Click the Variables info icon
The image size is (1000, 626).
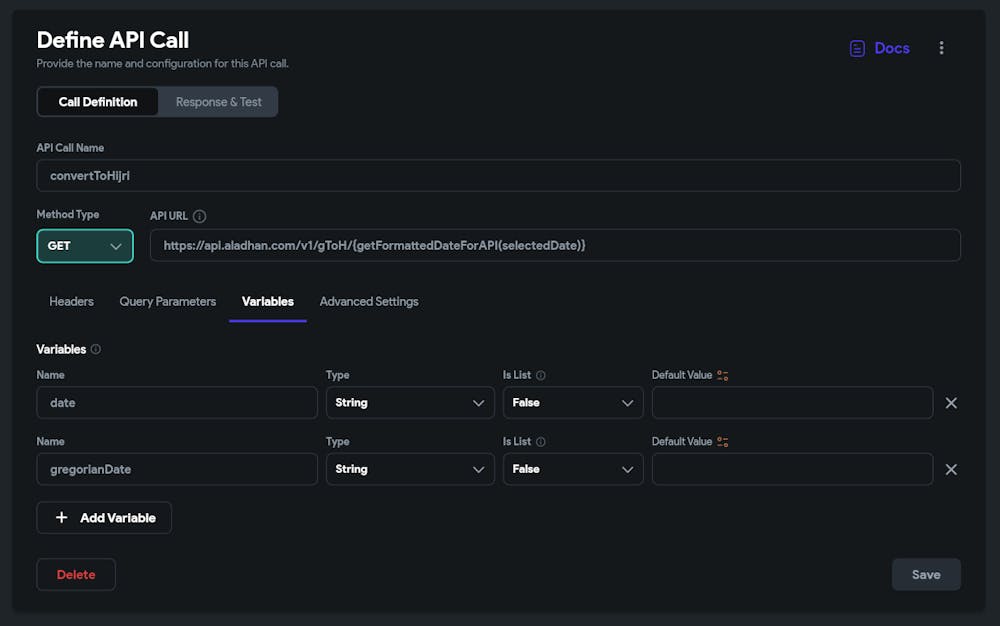[96, 349]
